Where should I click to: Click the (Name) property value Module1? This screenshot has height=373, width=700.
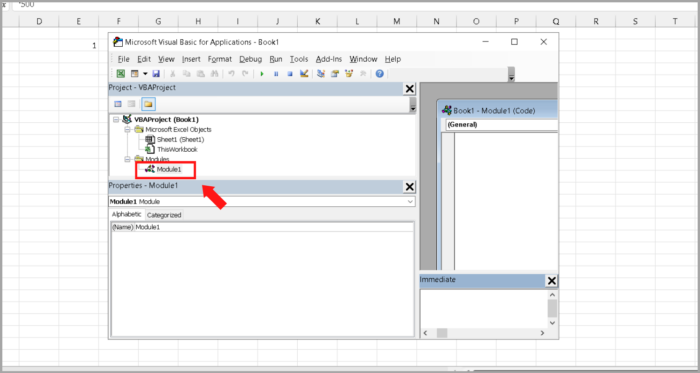[x=274, y=227]
